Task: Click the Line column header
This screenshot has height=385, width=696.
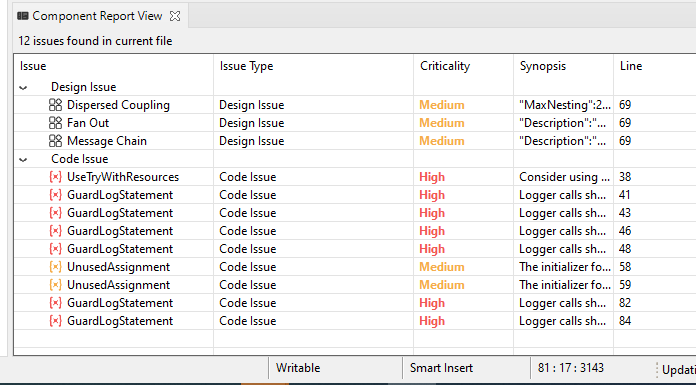Action: pyautogui.click(x=631, y=66)
